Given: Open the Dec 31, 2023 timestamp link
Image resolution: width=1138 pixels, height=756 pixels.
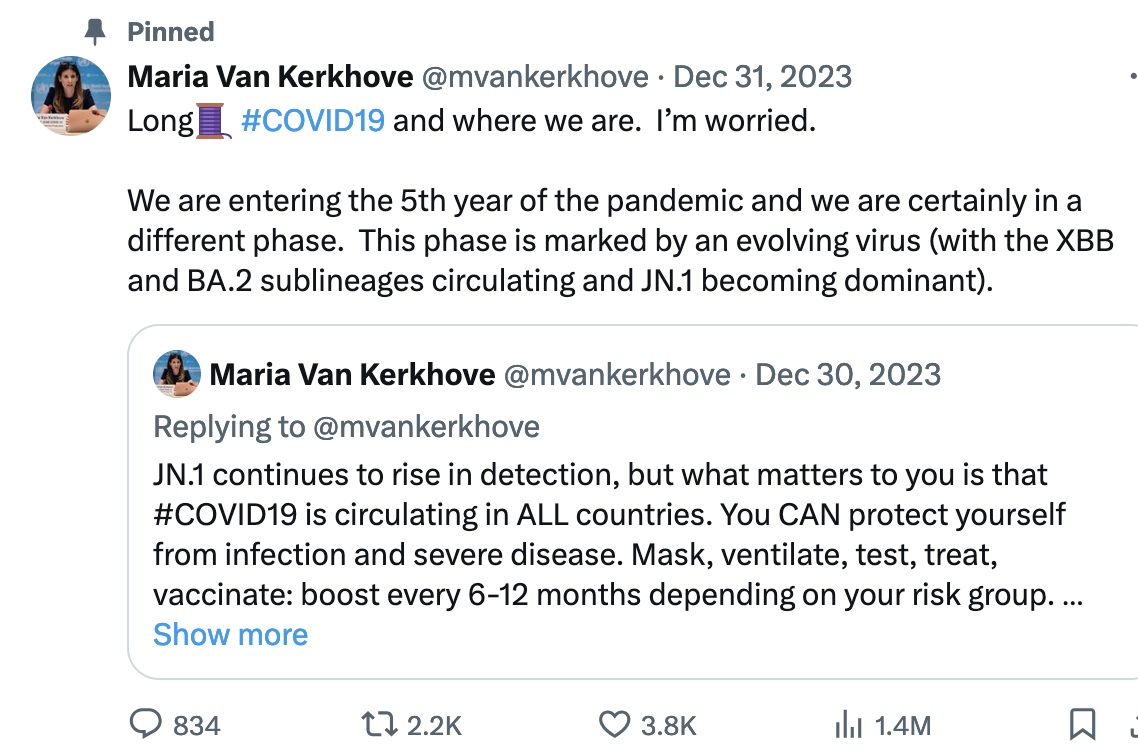Looking at the screenshot, I should click(763, 77).
